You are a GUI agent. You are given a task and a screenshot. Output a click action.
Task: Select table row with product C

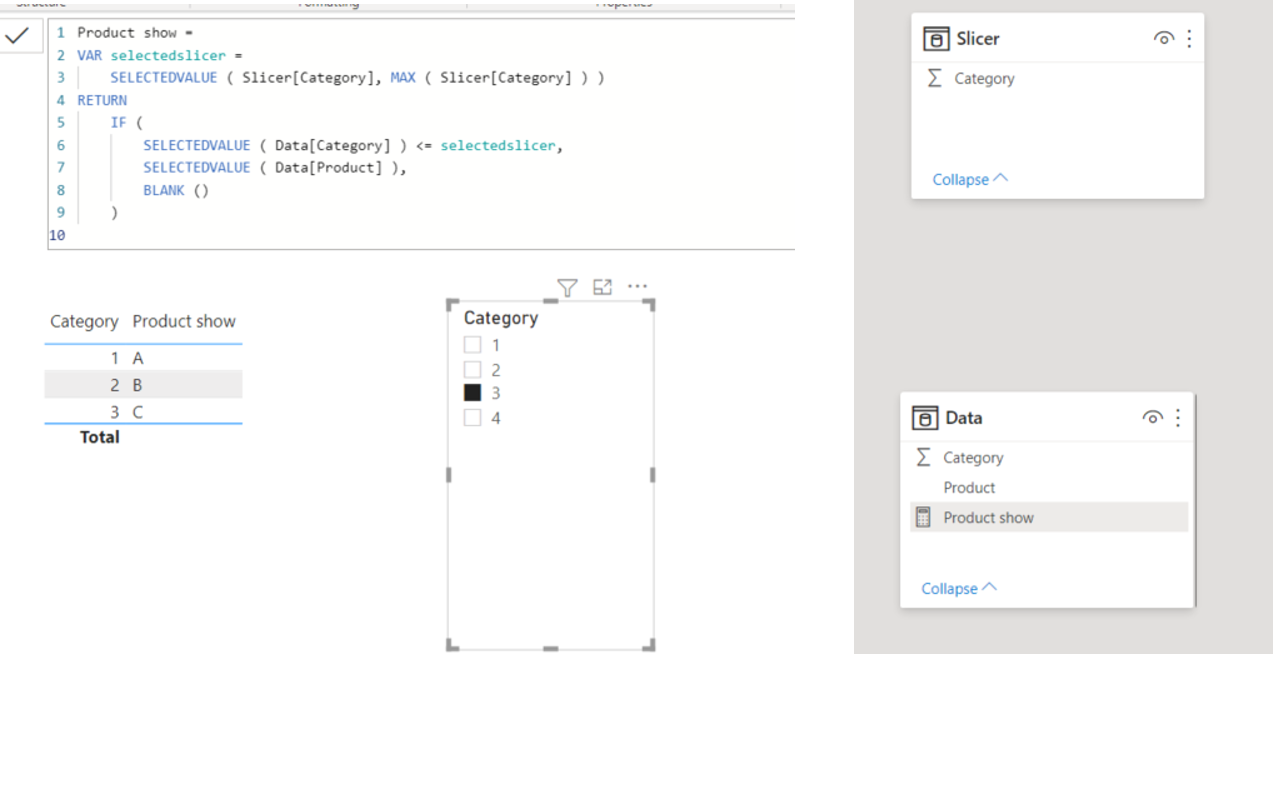143,411
